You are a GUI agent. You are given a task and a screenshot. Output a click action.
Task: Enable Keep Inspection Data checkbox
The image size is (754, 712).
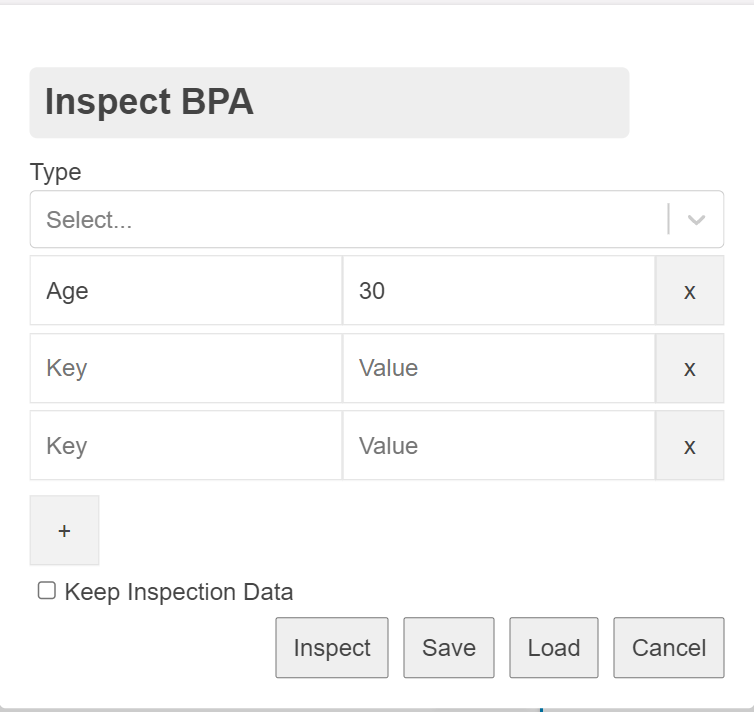pyautogui.click(x=47, y=591)
